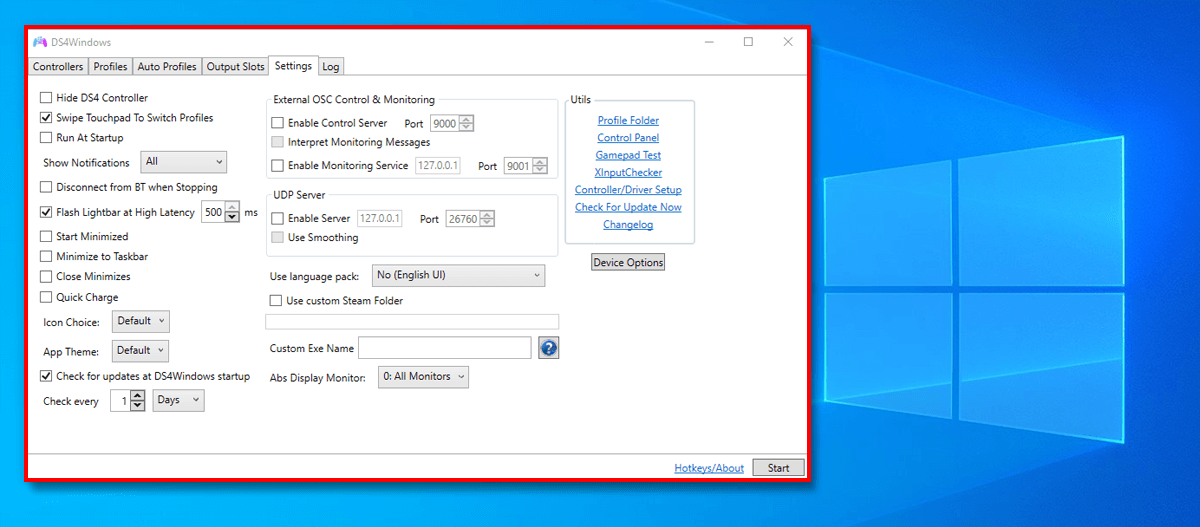
Task: Switch to the Controllers tab
Action: click(x=58, y=67)
